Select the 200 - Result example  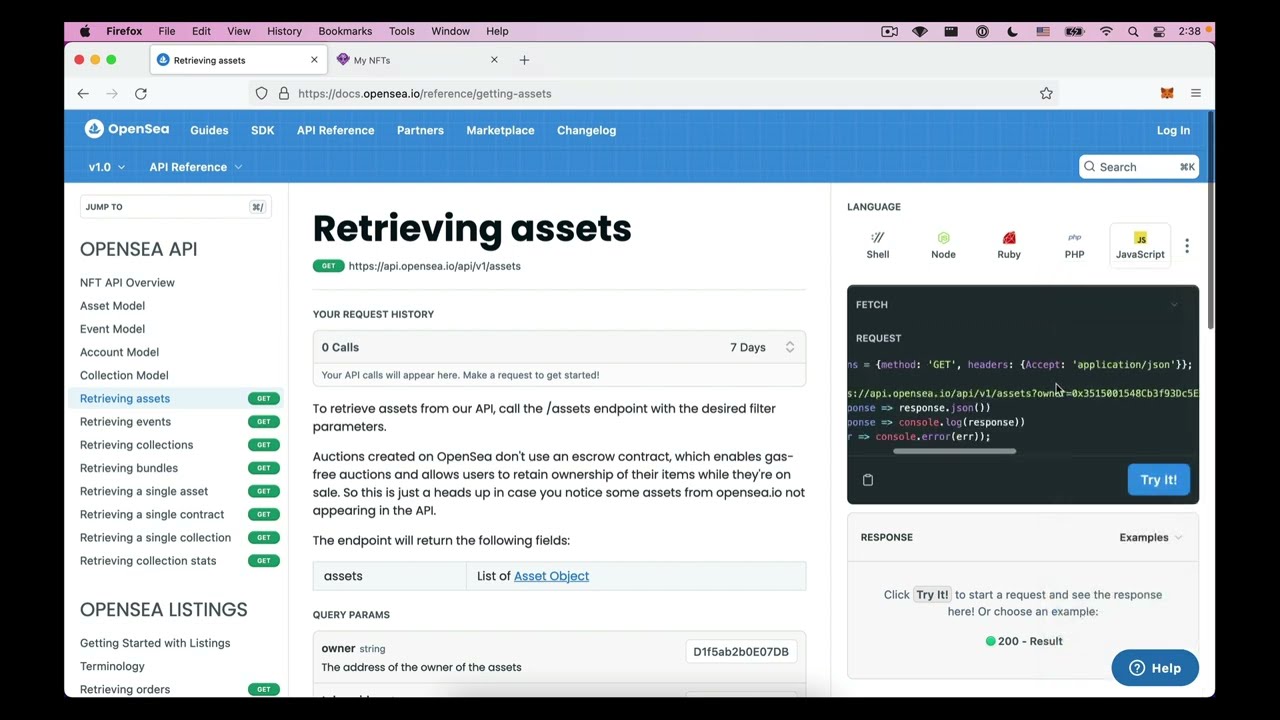click(x=1024, y=641)
